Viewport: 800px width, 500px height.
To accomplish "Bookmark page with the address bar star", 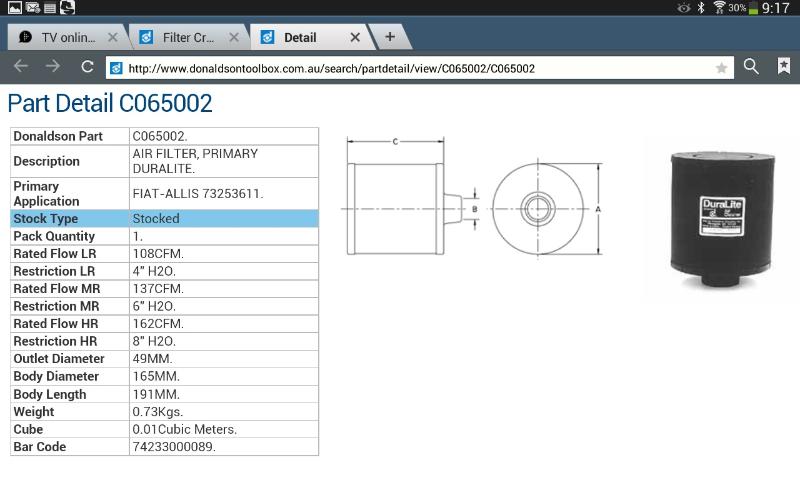I will coord(721,68).
